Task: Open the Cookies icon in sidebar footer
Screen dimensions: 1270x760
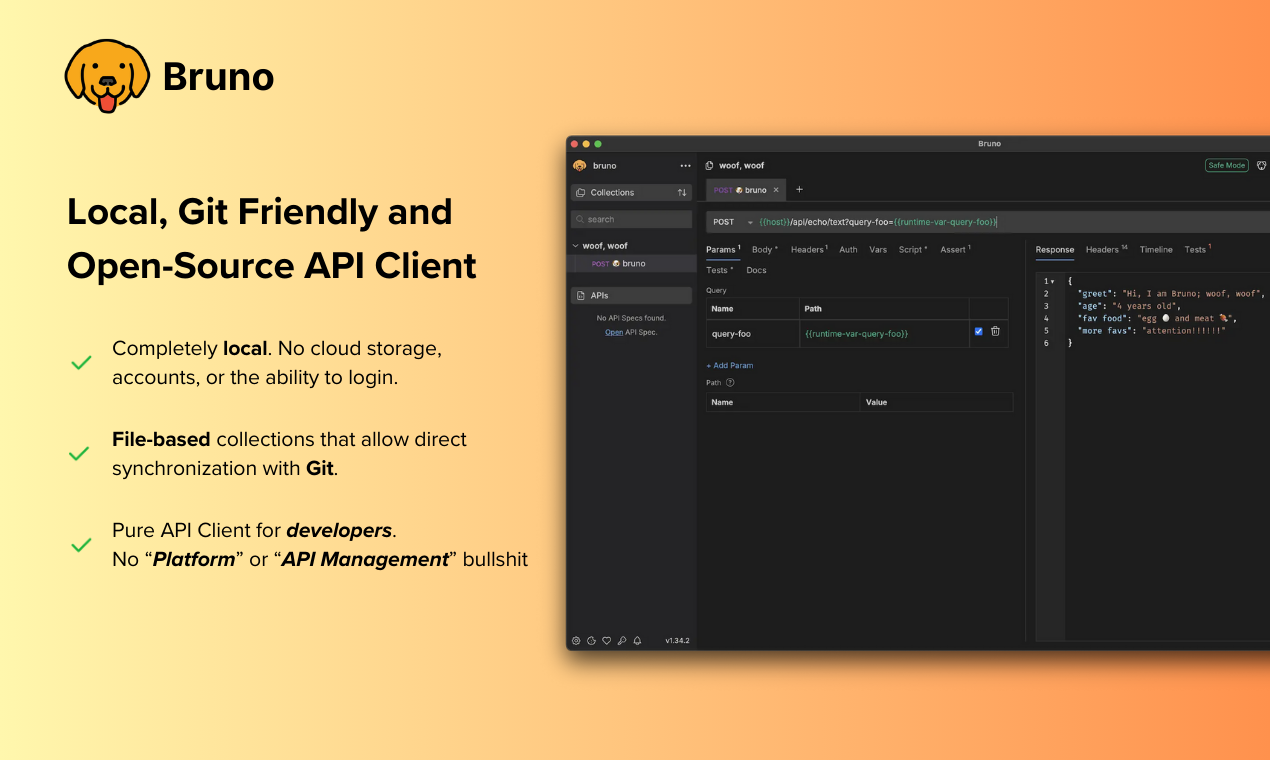Action: [x=591, y=641]
